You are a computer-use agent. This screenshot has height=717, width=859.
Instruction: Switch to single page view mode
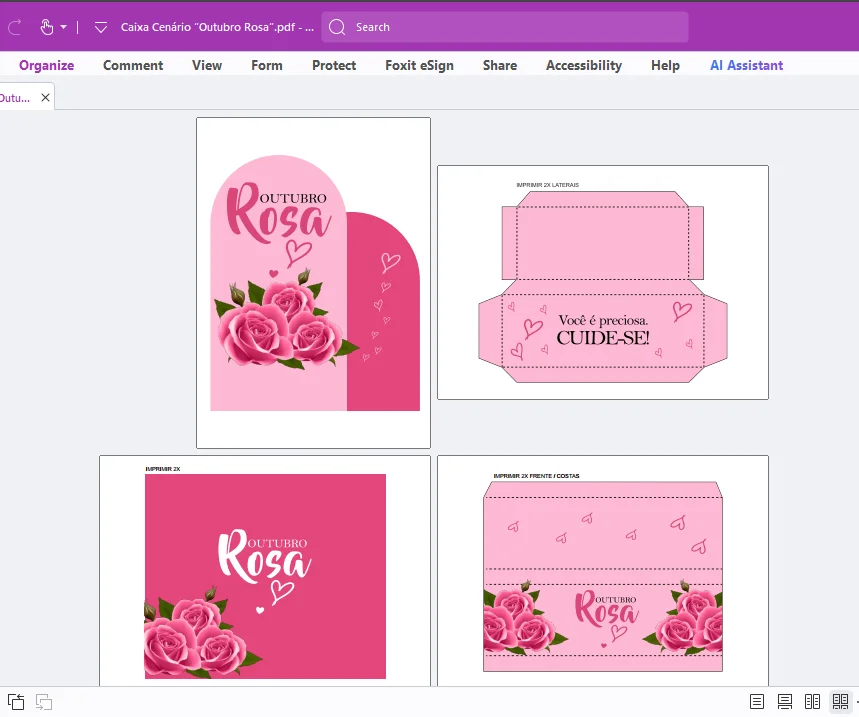pyautogui.click(x=757, y=702)
